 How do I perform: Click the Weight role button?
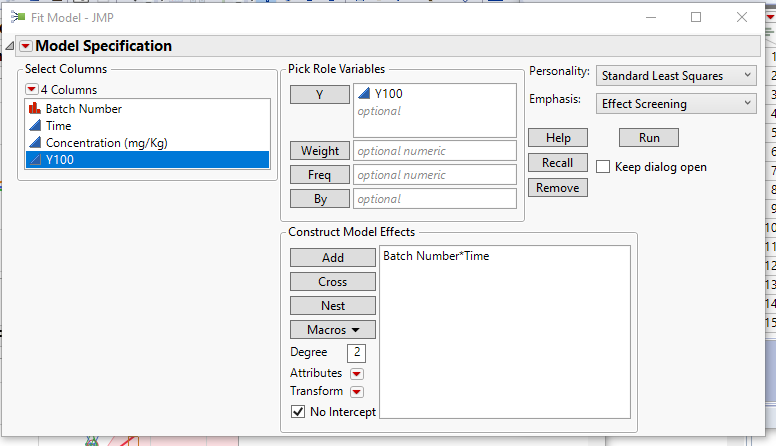320,150
